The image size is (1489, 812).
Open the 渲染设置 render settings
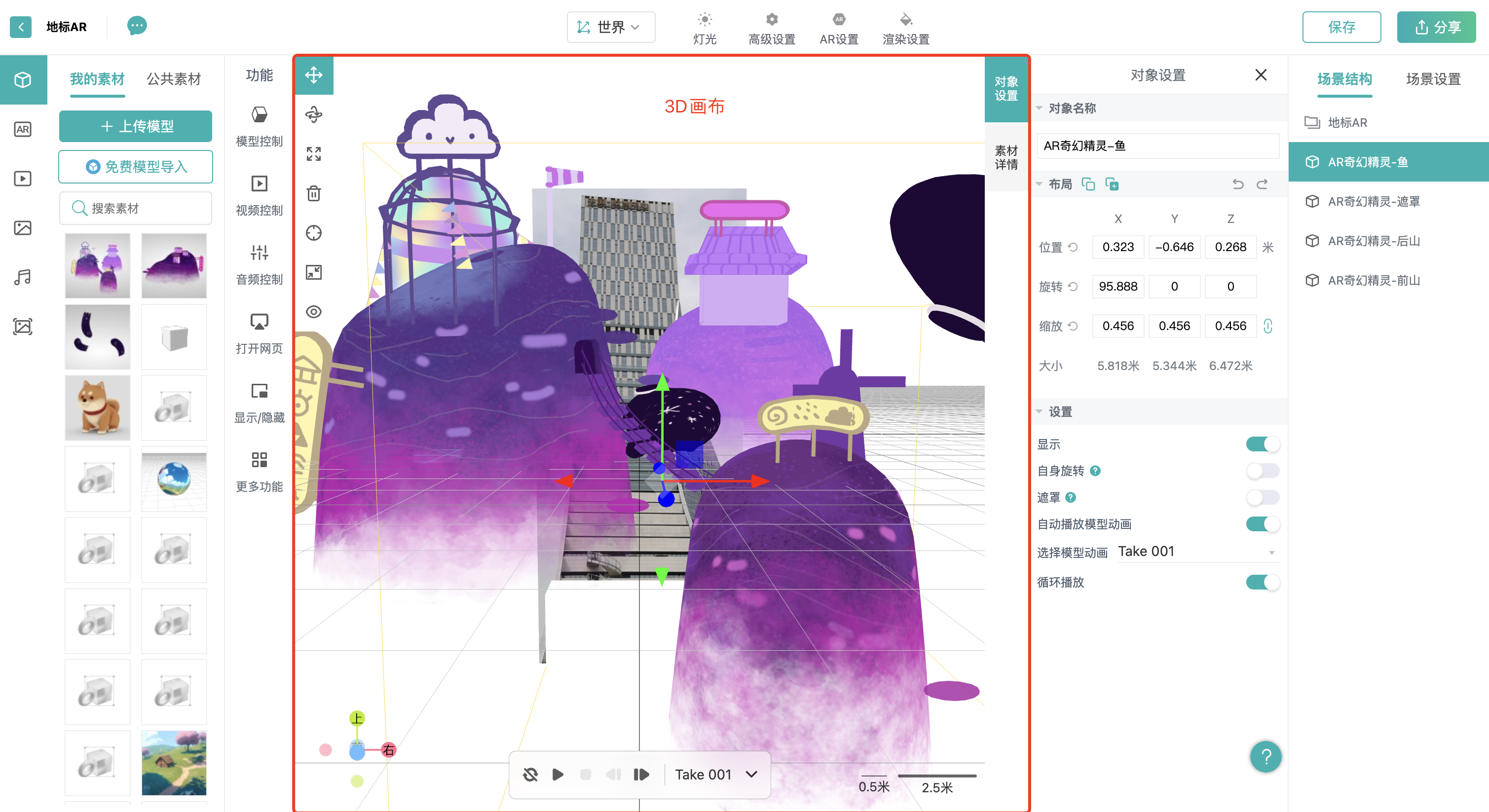(x=906, y=28)
